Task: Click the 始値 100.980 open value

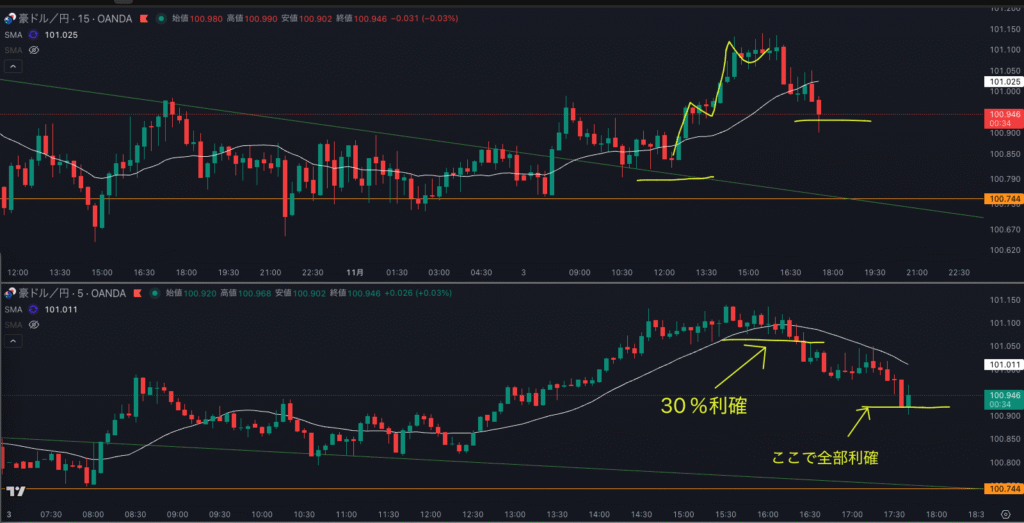Action: [x=197, y=19]
